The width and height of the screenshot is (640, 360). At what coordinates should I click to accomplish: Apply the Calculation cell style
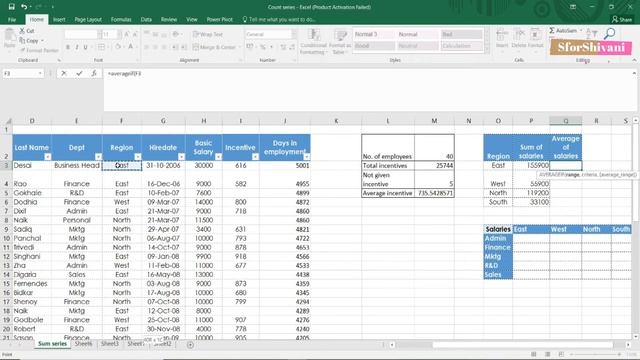[462, 46]
